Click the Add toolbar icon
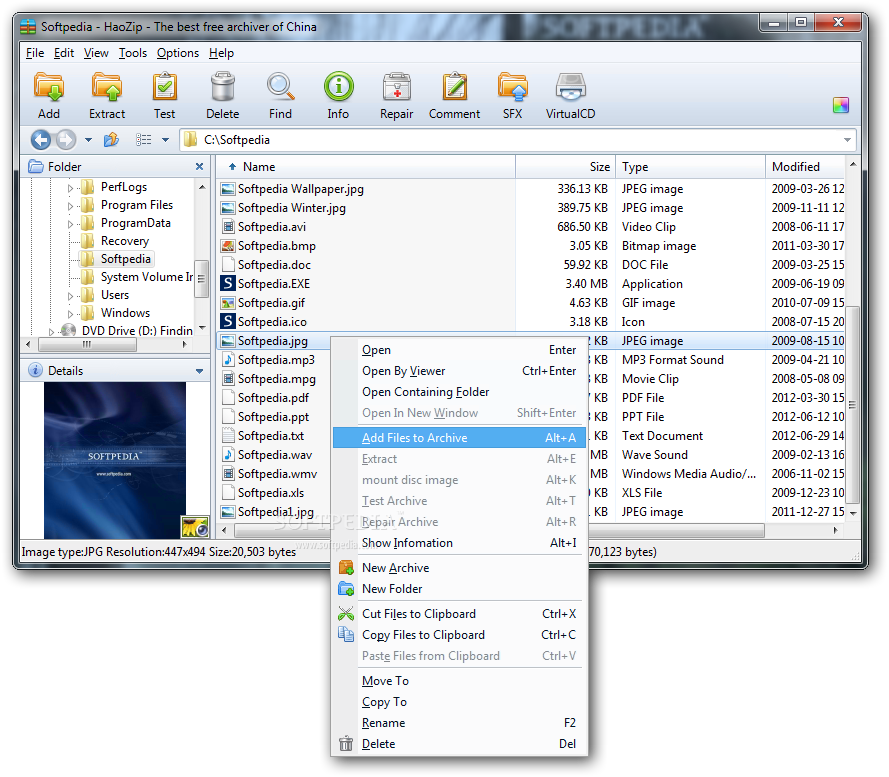 (x=49, y=87)
